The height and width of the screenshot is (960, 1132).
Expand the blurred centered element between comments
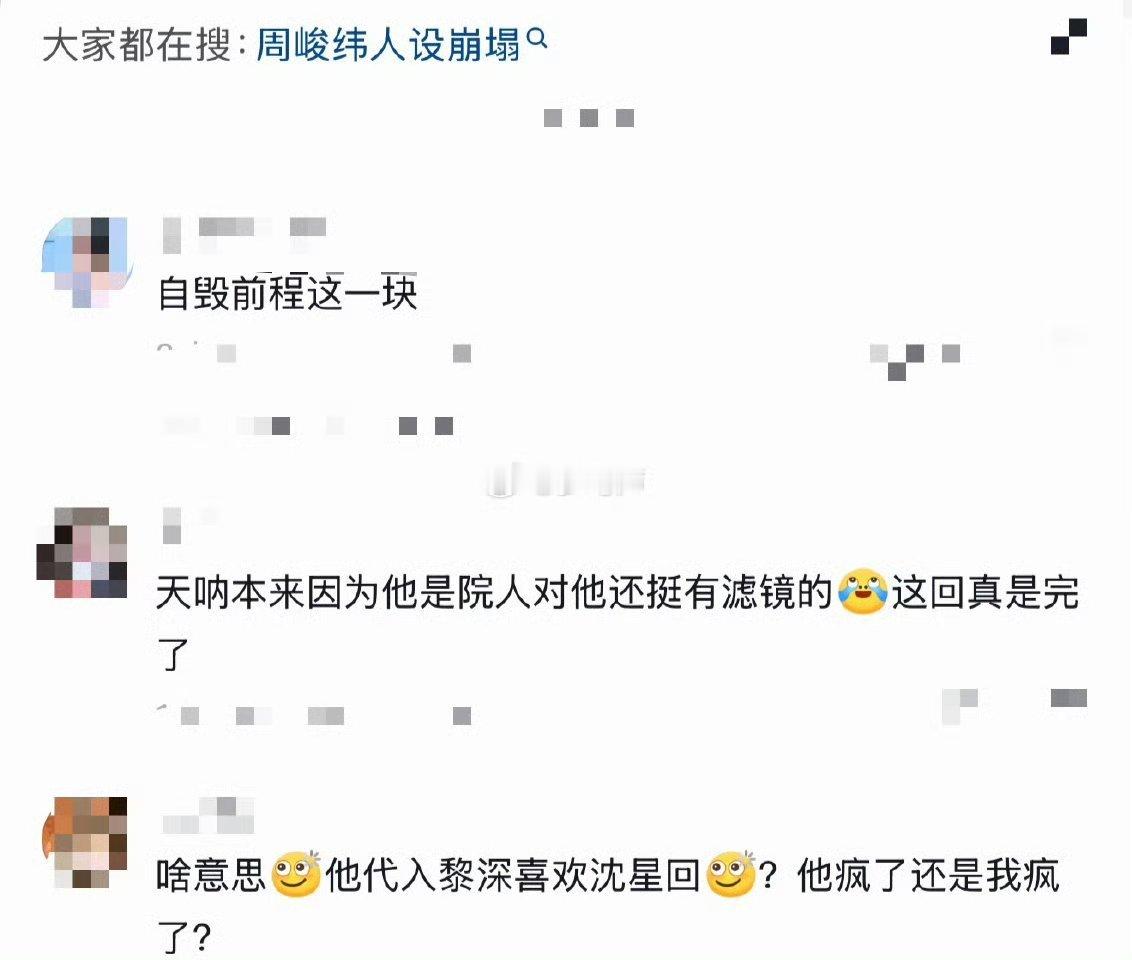pos(566,482)
